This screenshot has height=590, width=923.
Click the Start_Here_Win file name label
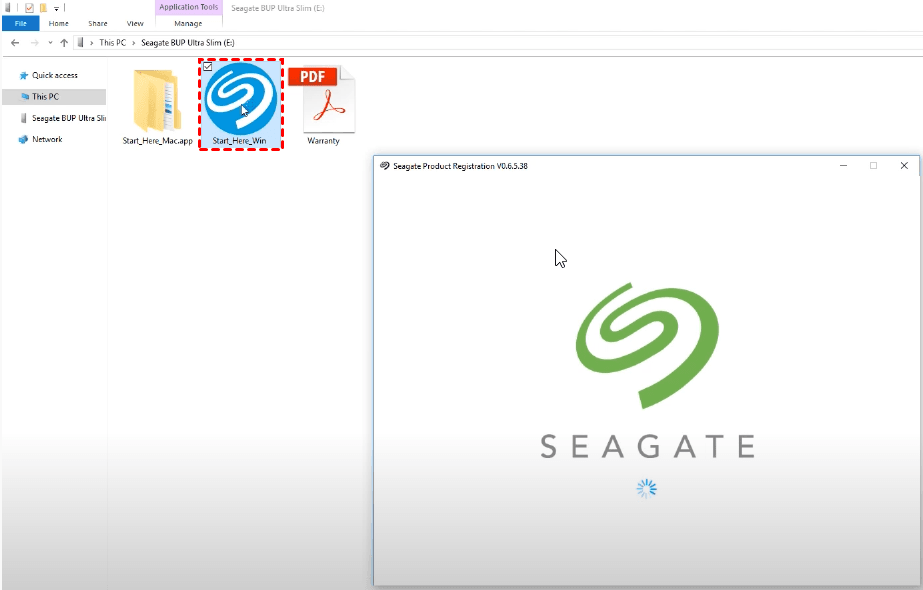(x=239, y=141)
